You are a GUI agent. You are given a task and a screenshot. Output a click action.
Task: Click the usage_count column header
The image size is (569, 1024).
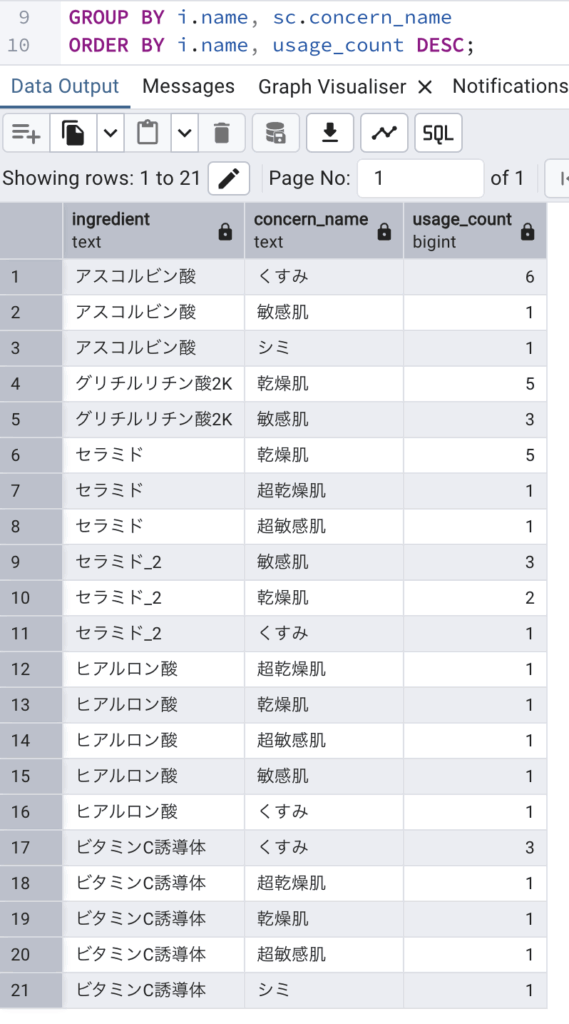pos(474,231)
